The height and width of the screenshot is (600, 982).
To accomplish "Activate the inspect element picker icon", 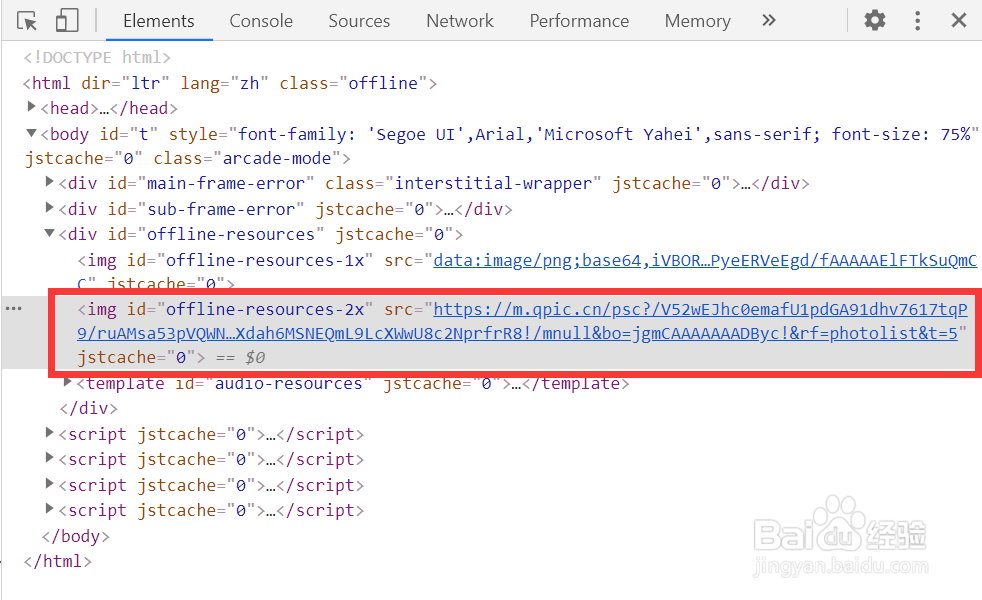I will tap(27, 21).
